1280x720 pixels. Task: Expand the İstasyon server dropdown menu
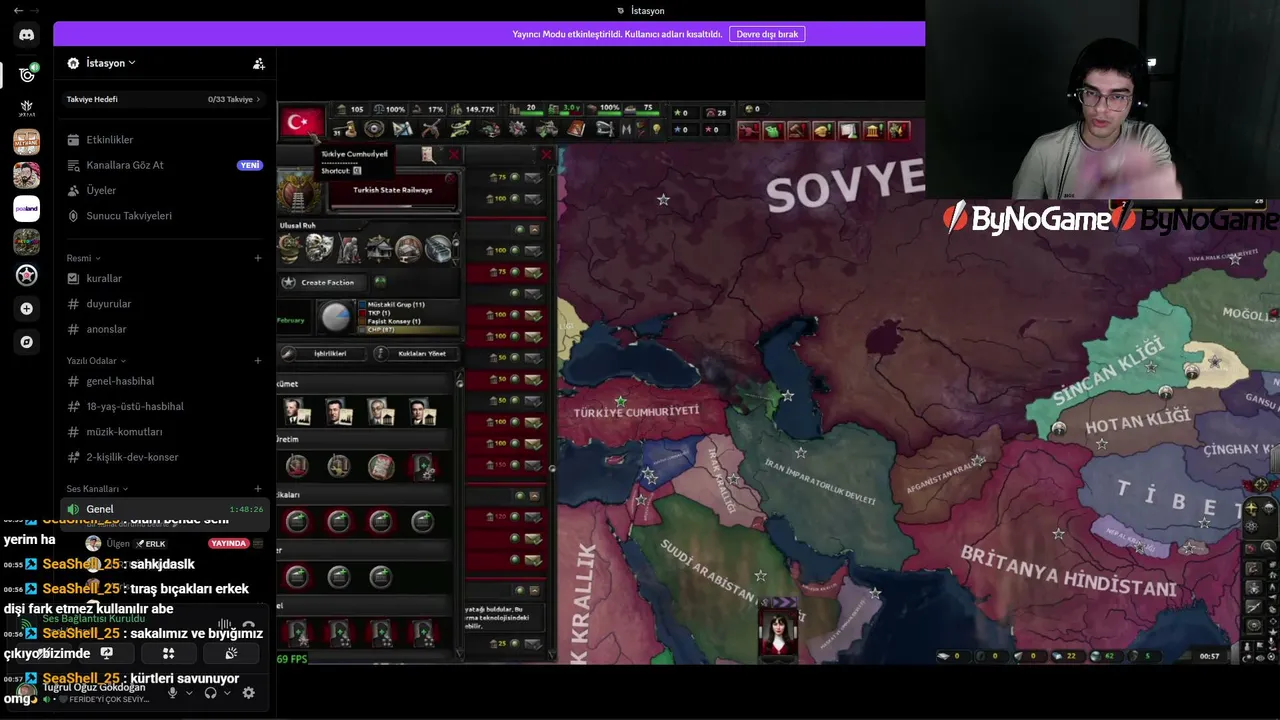coord(132,63)
